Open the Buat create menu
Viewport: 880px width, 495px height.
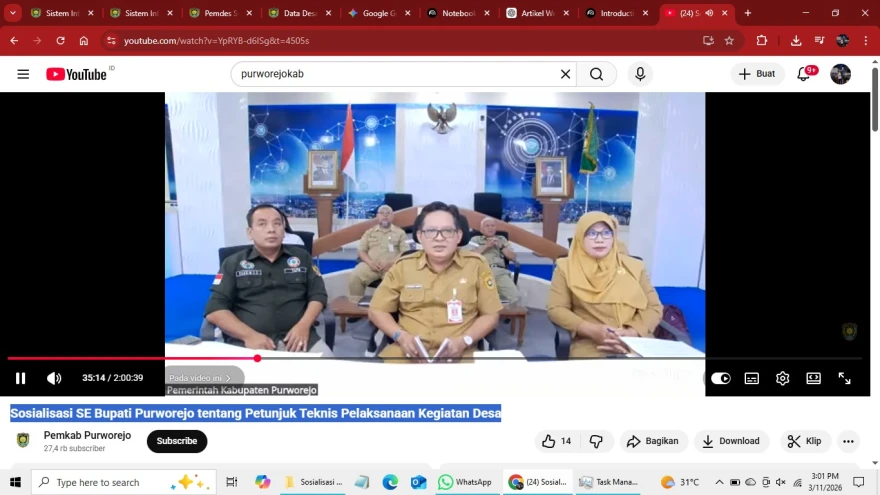(x=757, y=74)
